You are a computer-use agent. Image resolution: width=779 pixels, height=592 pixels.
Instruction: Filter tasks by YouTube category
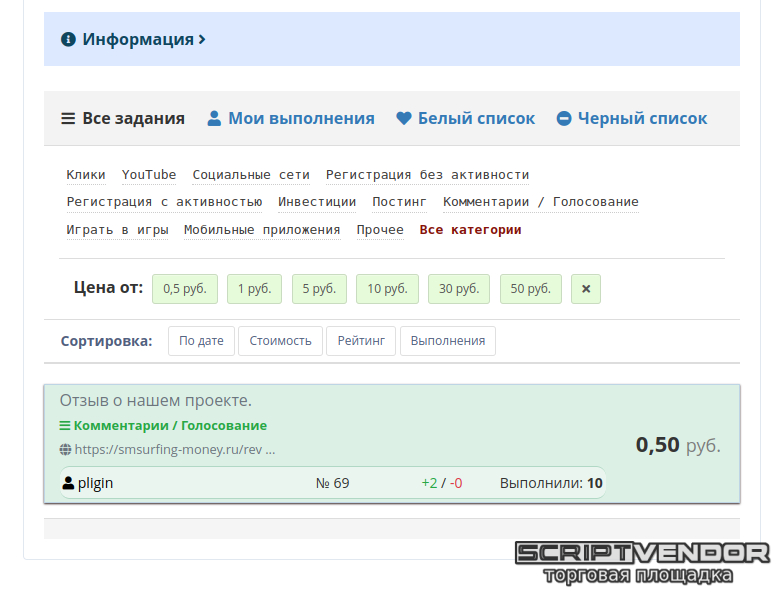pyautogui.click(x=149, y=175)
